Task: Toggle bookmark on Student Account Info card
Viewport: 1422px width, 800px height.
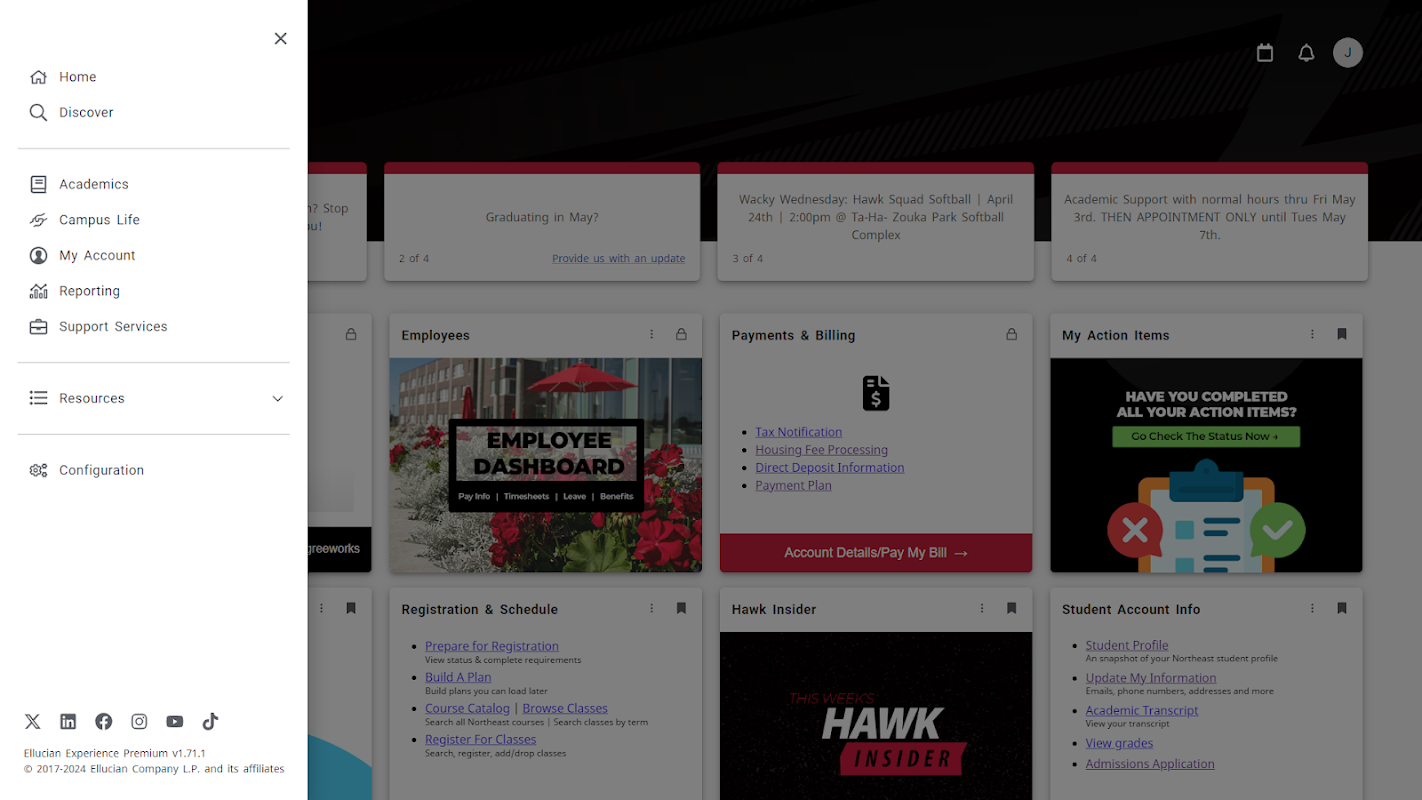Action: [1342, 608]
